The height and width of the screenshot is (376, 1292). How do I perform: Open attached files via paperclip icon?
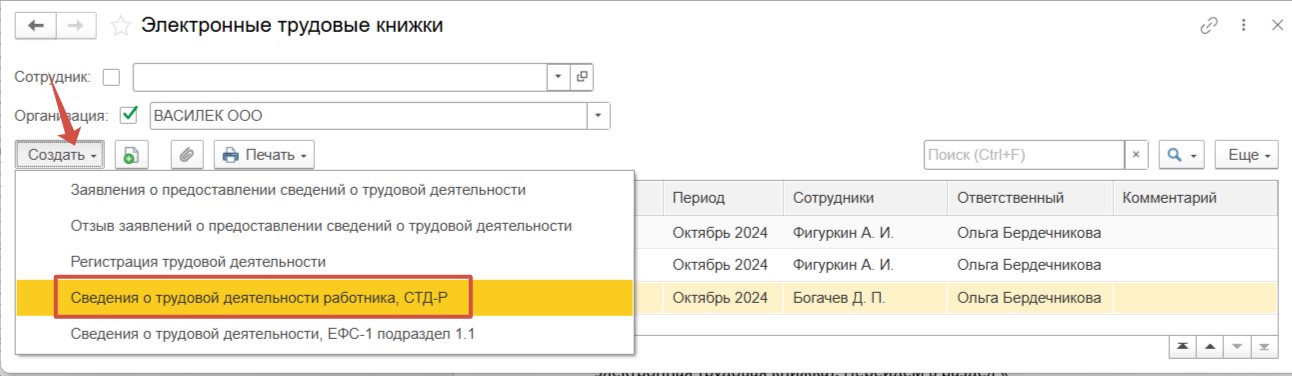tap(187, 155)
